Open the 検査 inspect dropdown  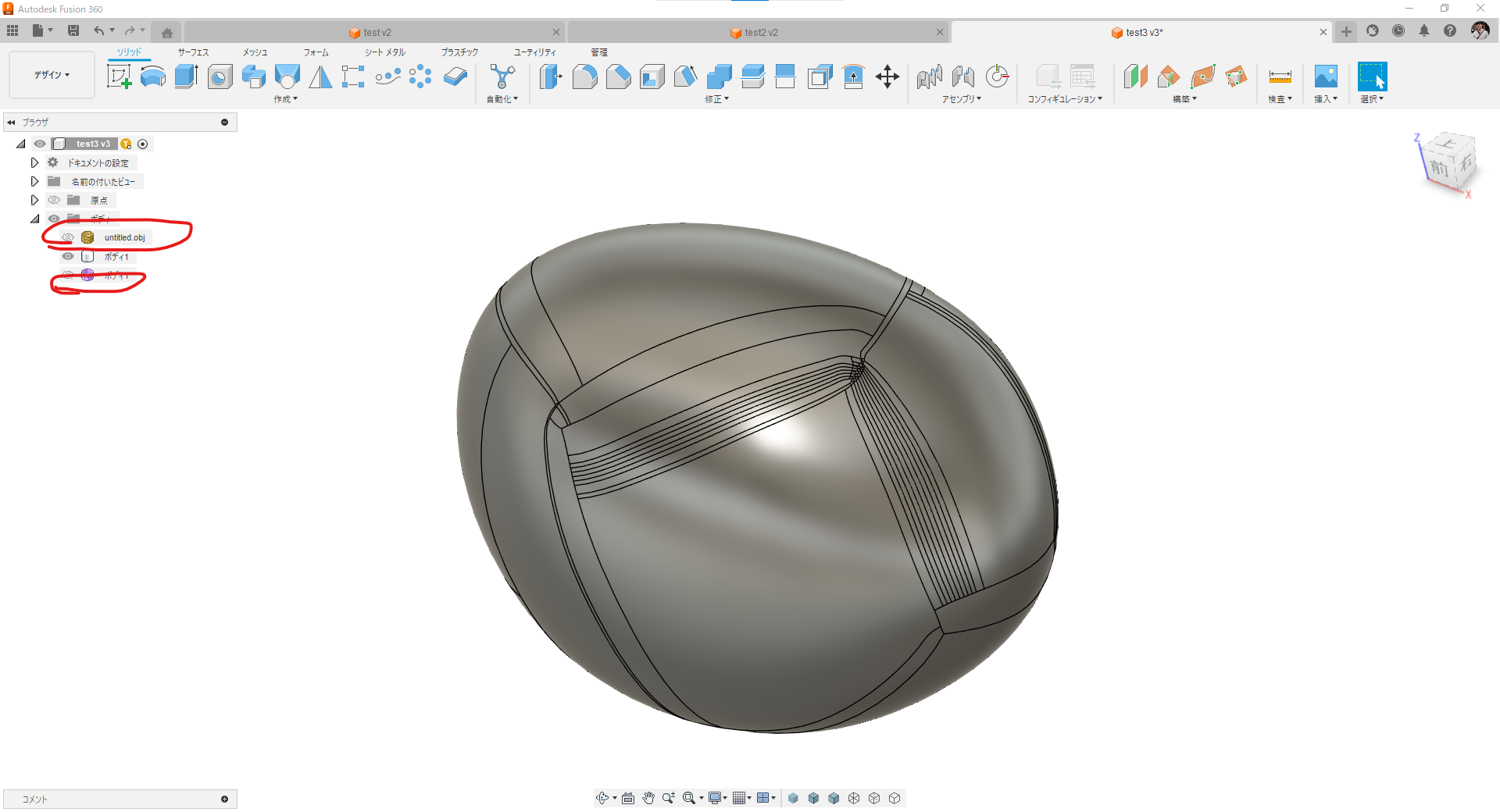1280,99
